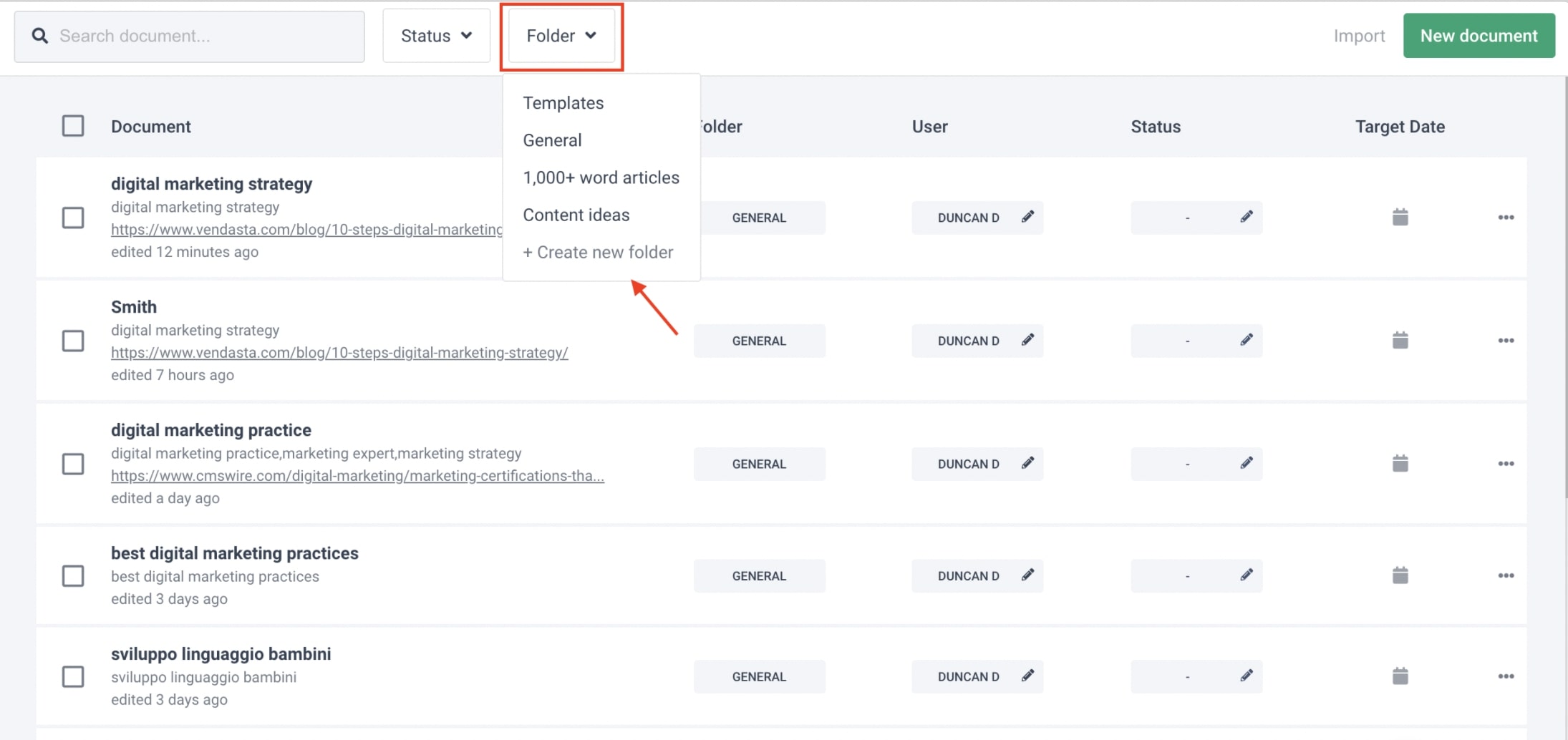Edit status of best digital marketing practices
1568x740 pixels.
click(1247, 575)
